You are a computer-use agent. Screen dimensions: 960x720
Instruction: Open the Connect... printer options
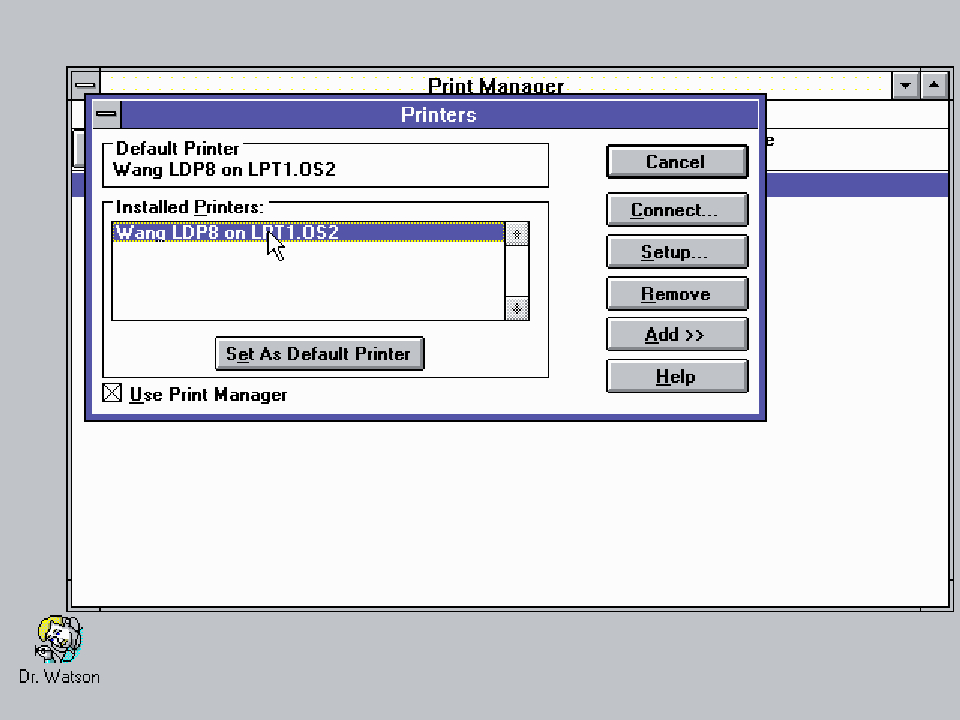tap(677, 210)
